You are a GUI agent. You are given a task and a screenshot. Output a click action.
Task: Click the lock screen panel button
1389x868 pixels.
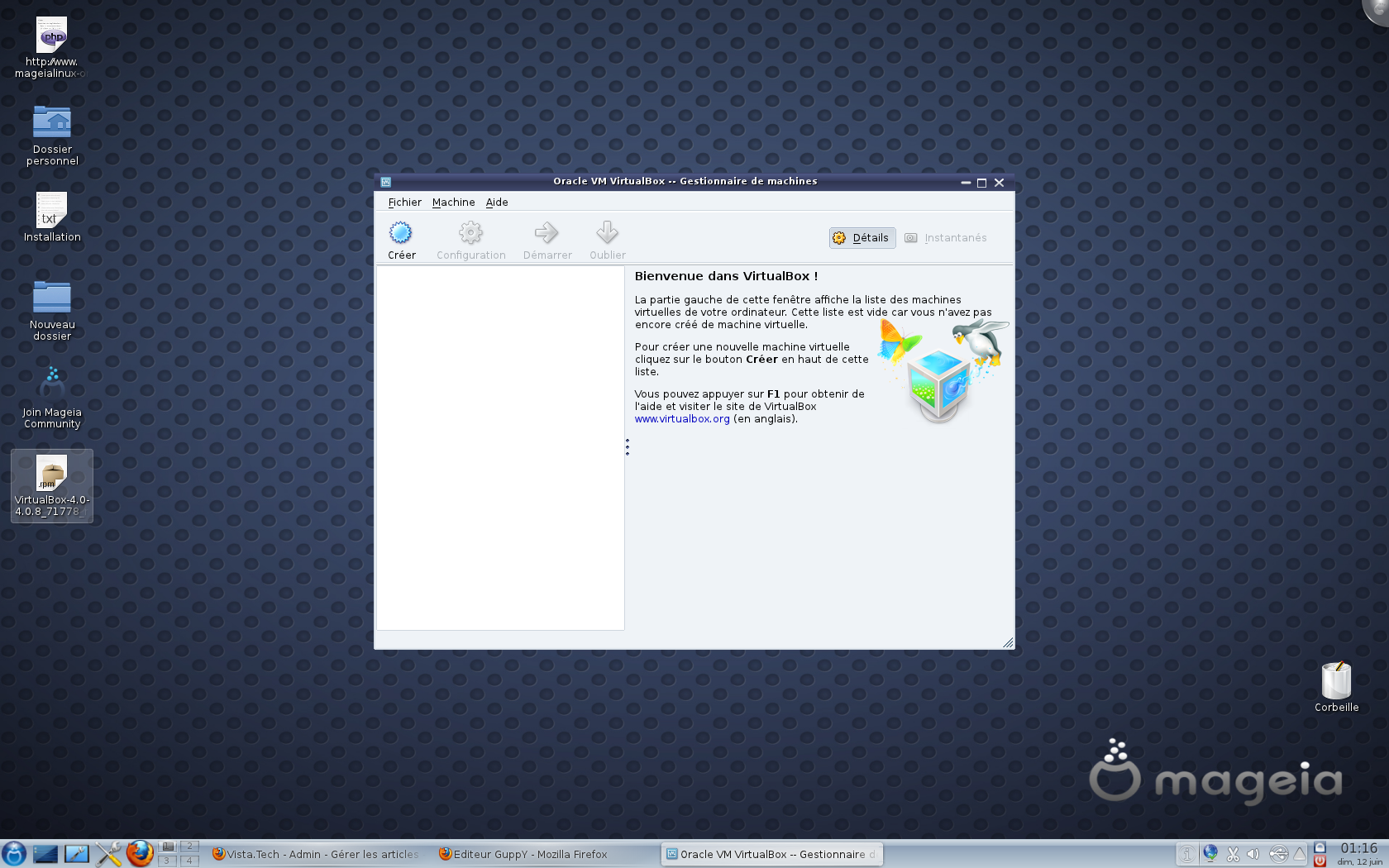(x=1320, y=847)
